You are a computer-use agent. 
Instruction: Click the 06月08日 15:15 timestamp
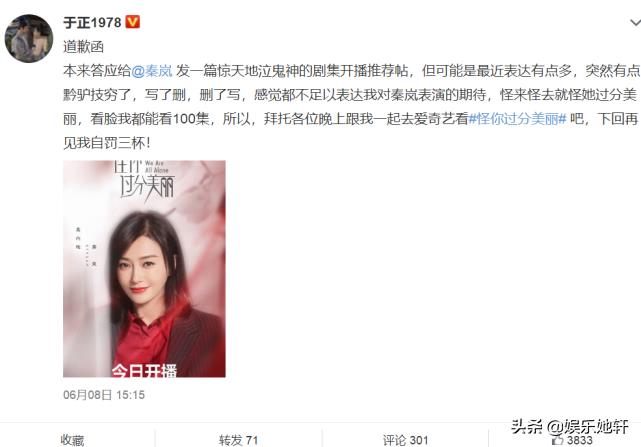pos(104,395)
